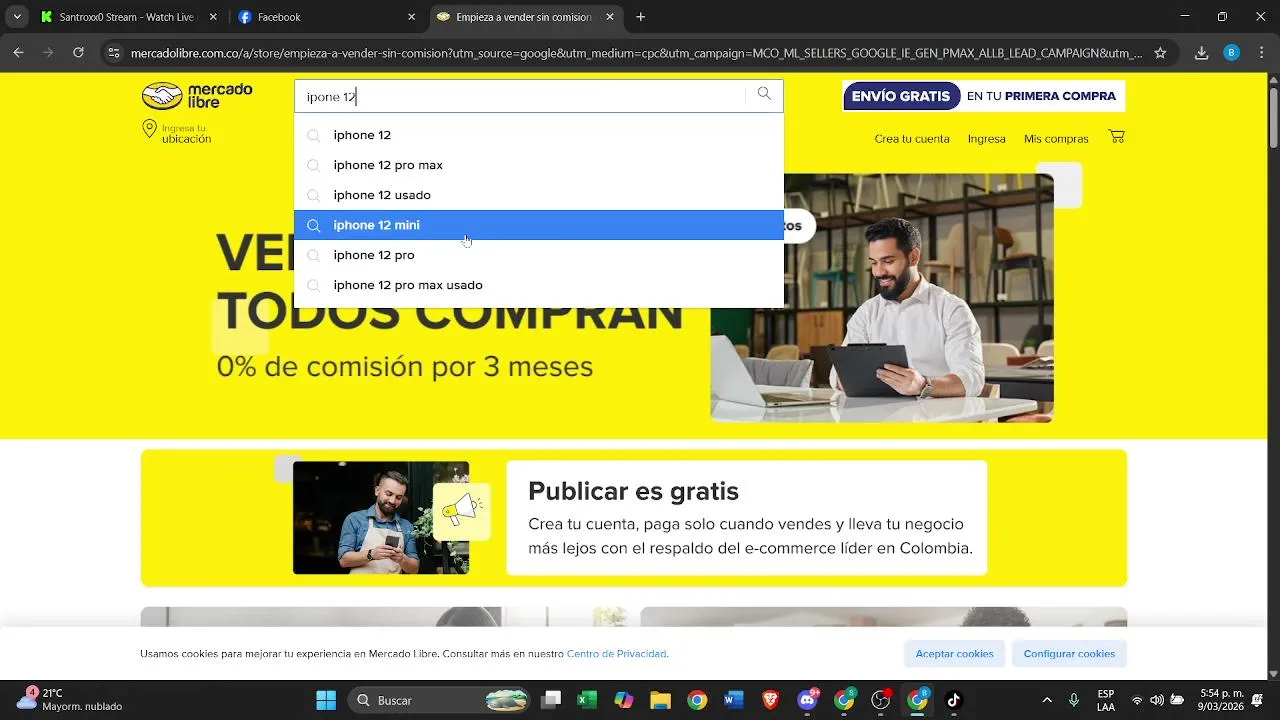Open Excel from the taskbar
1280x720 pixels.
tap(587, 700)
